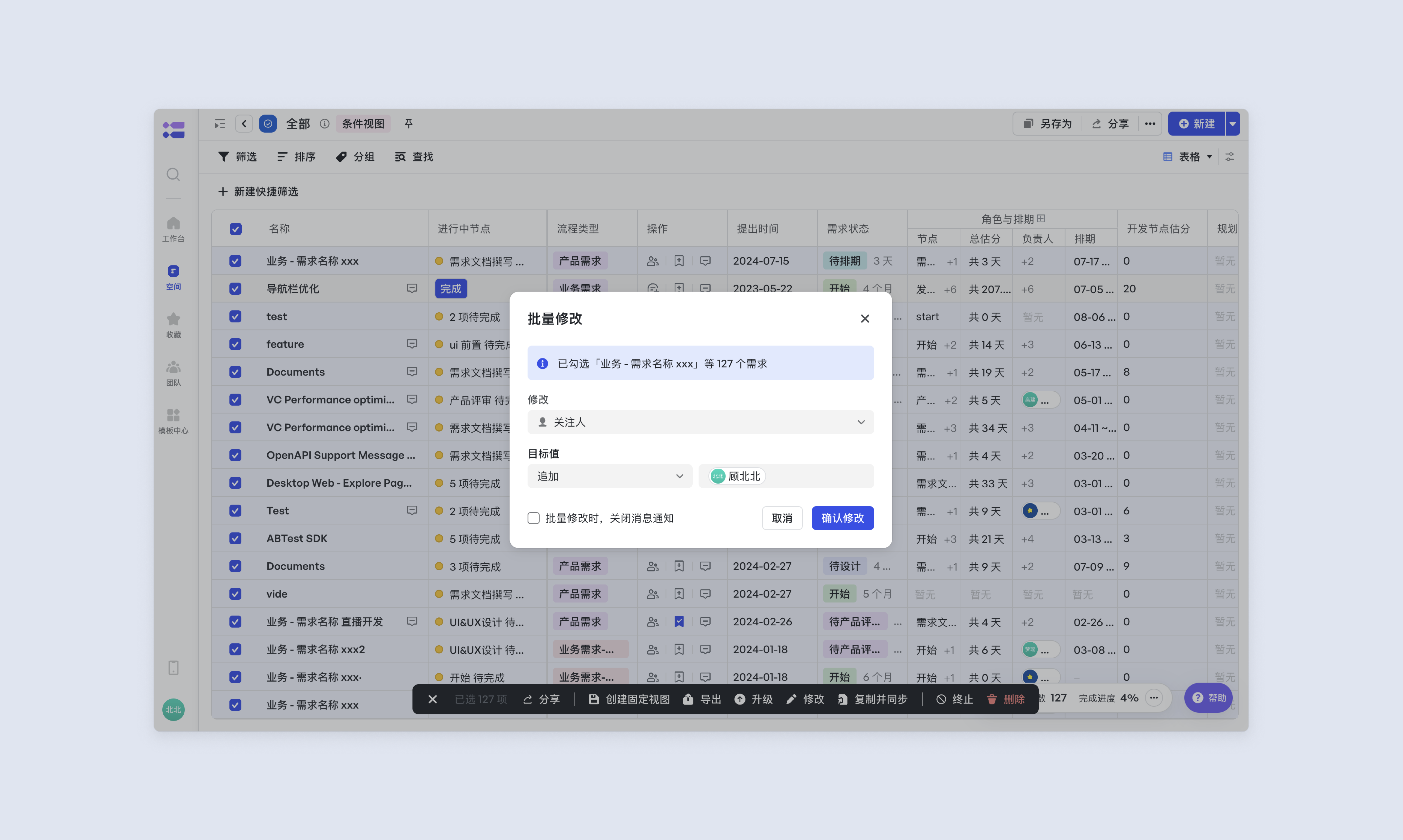Click 新建快捷筛选 to add quick filter
1403x840 pixels.
pos(258,192)
